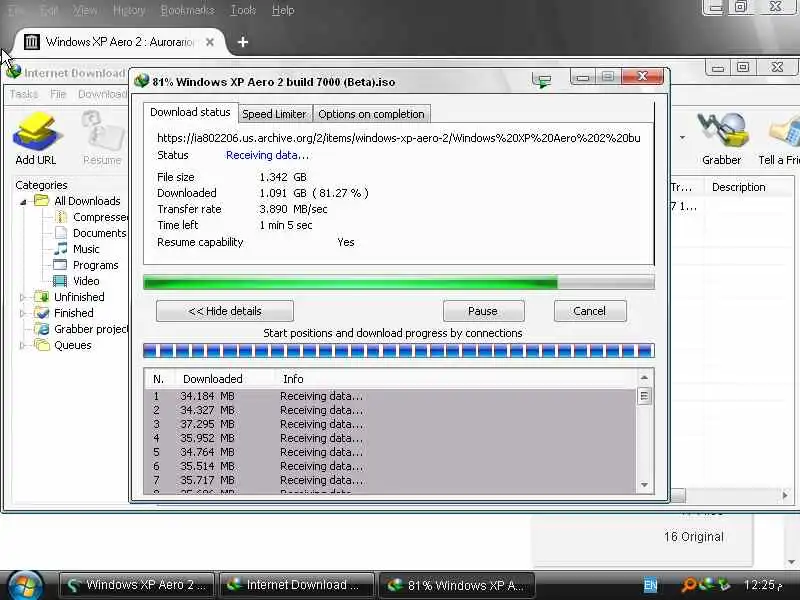The height and width of the screenshot is (600, 800).
Task: Switch to the Speed Limiter tab
Action: (x=274, y=114)
